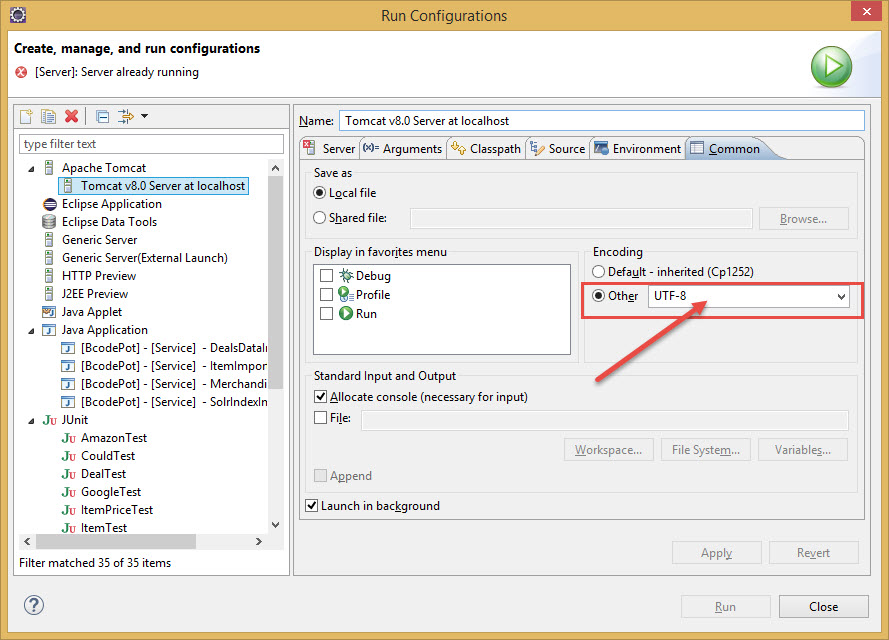889x640 pixels.
Task: Click the J2EE Preview icon
Action: (49, 294)
